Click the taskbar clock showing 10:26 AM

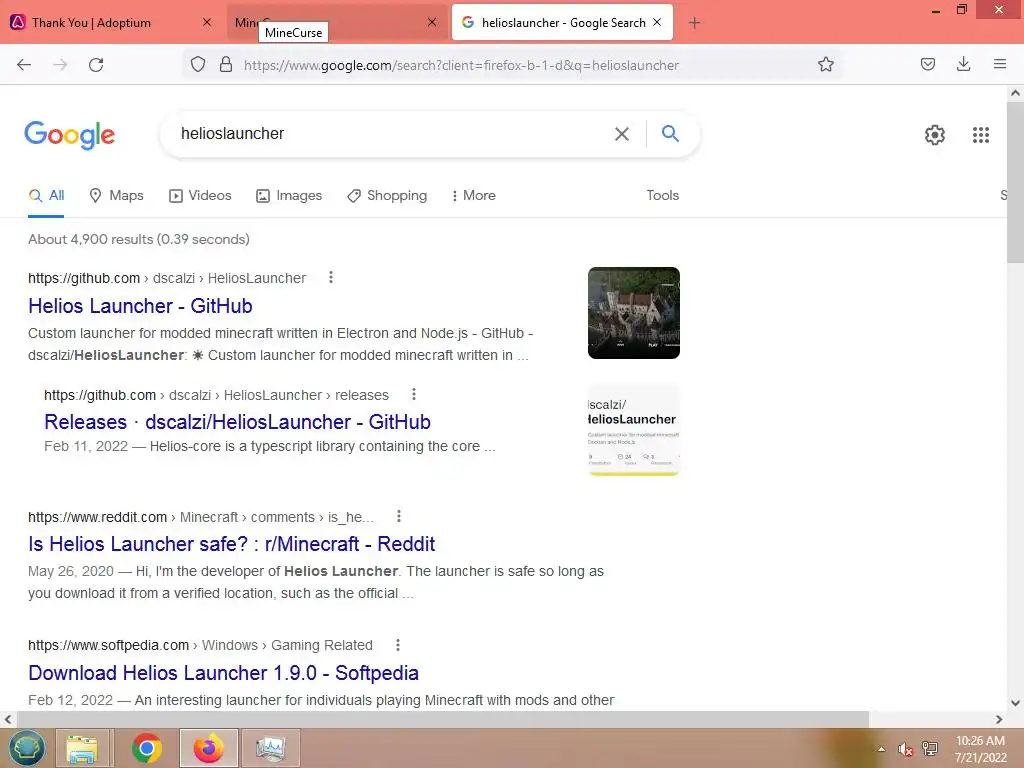point(980,749)
